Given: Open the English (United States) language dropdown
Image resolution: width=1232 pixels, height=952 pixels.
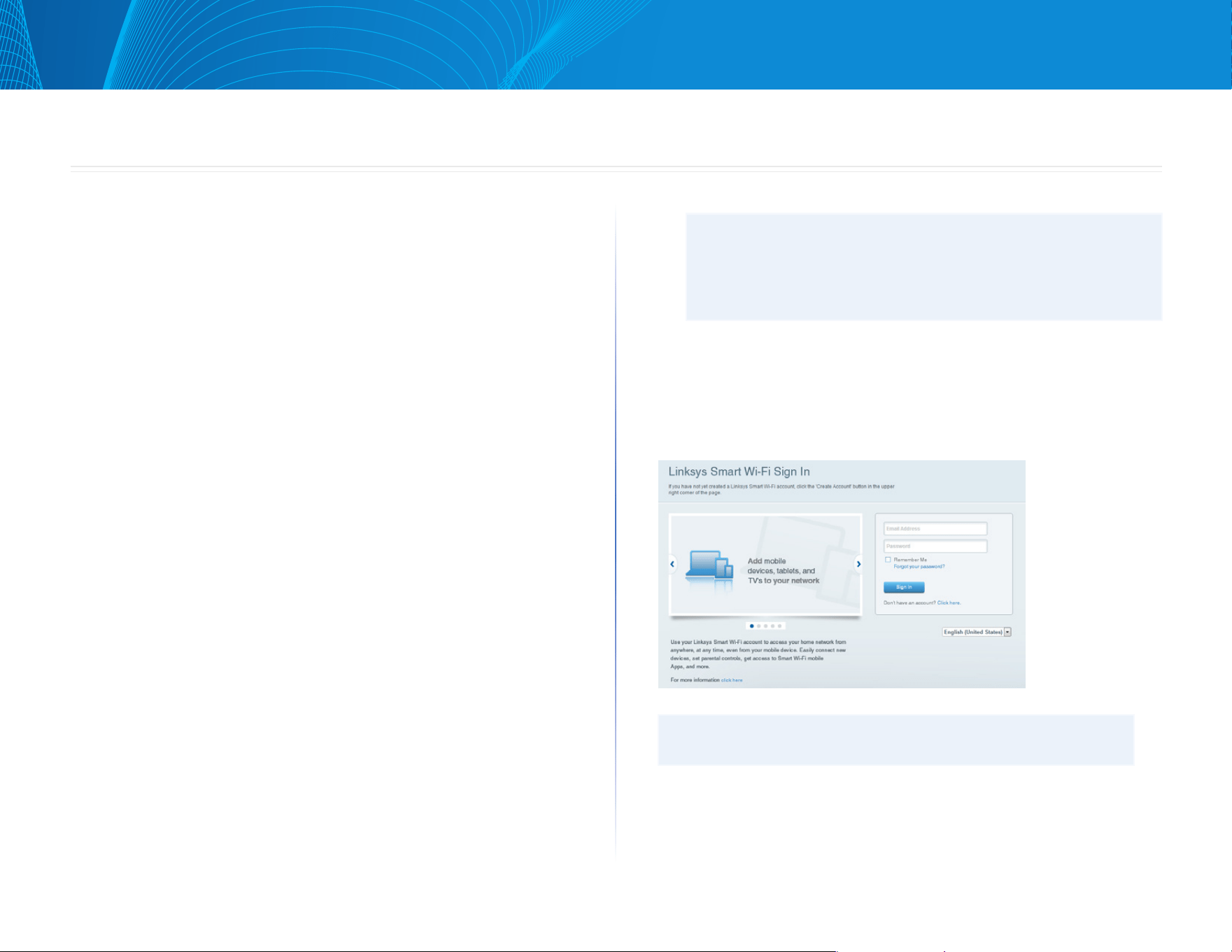Looking at the screenshot, I should point(977,632).
